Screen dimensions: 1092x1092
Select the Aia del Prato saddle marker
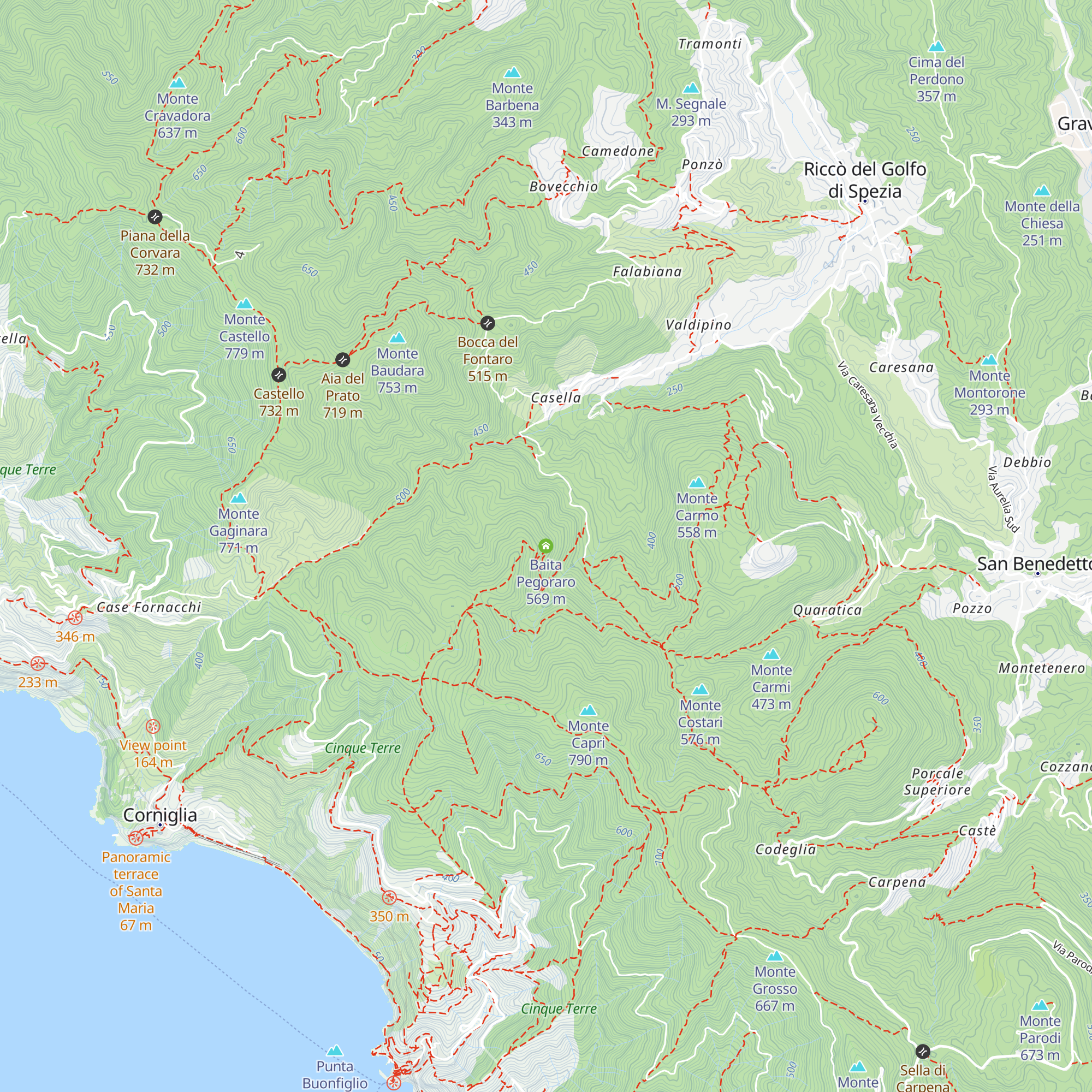click(342, 359)
